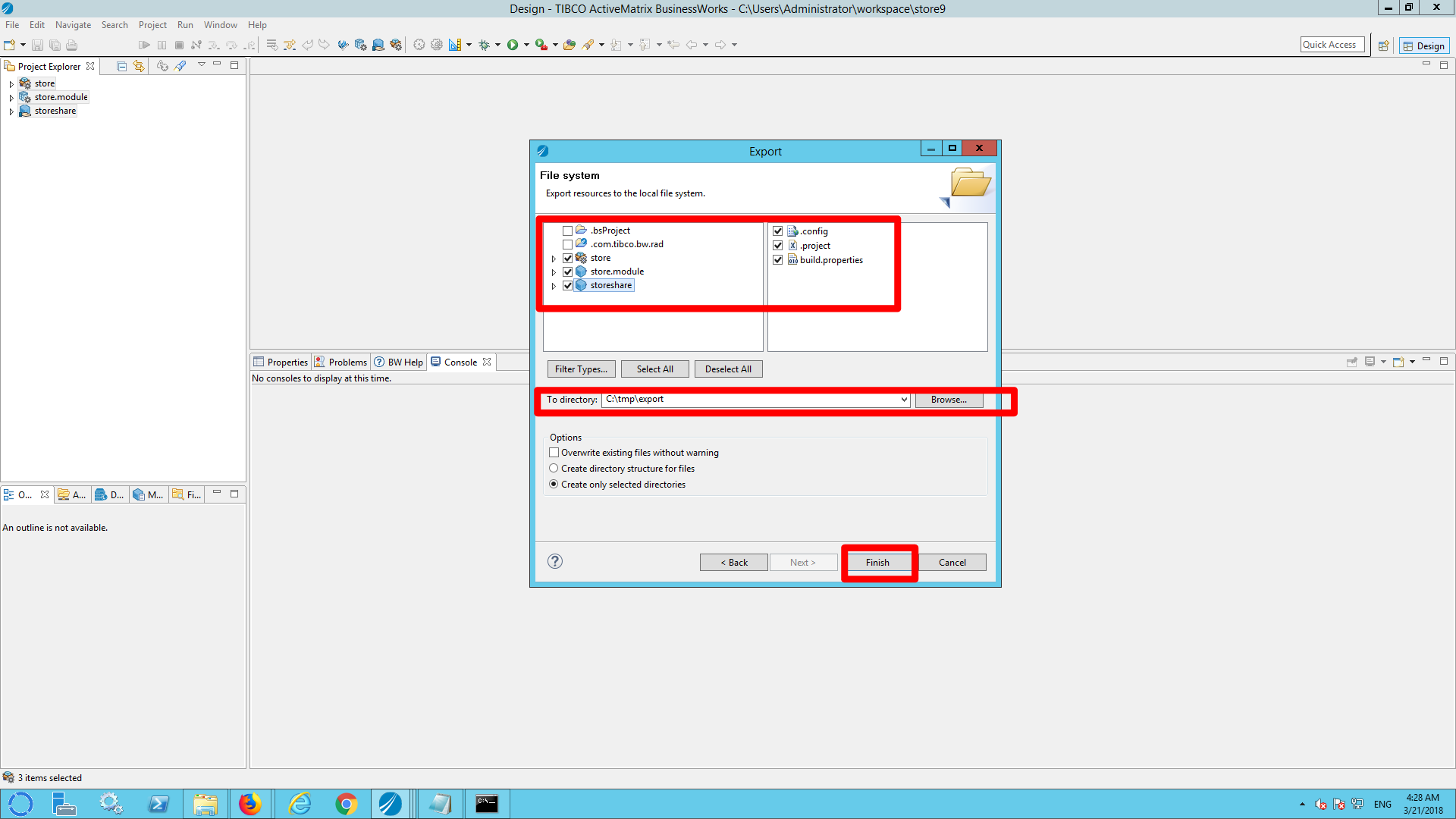
Task: Uncheck the build.properties checkbox
Action: [777, 260]
